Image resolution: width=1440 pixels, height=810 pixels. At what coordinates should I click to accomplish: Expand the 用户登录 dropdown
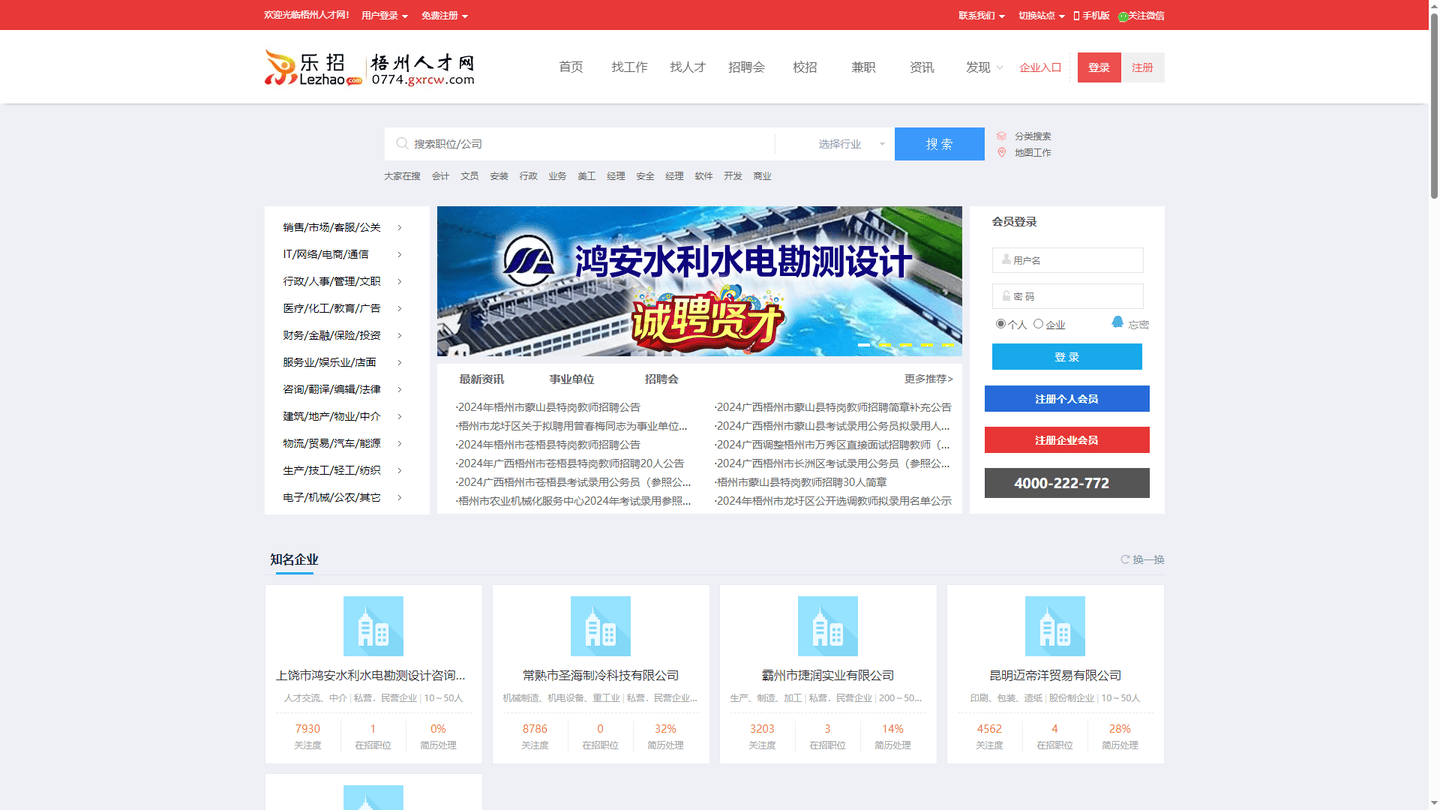pyautogui.click(x=385, y=16)
